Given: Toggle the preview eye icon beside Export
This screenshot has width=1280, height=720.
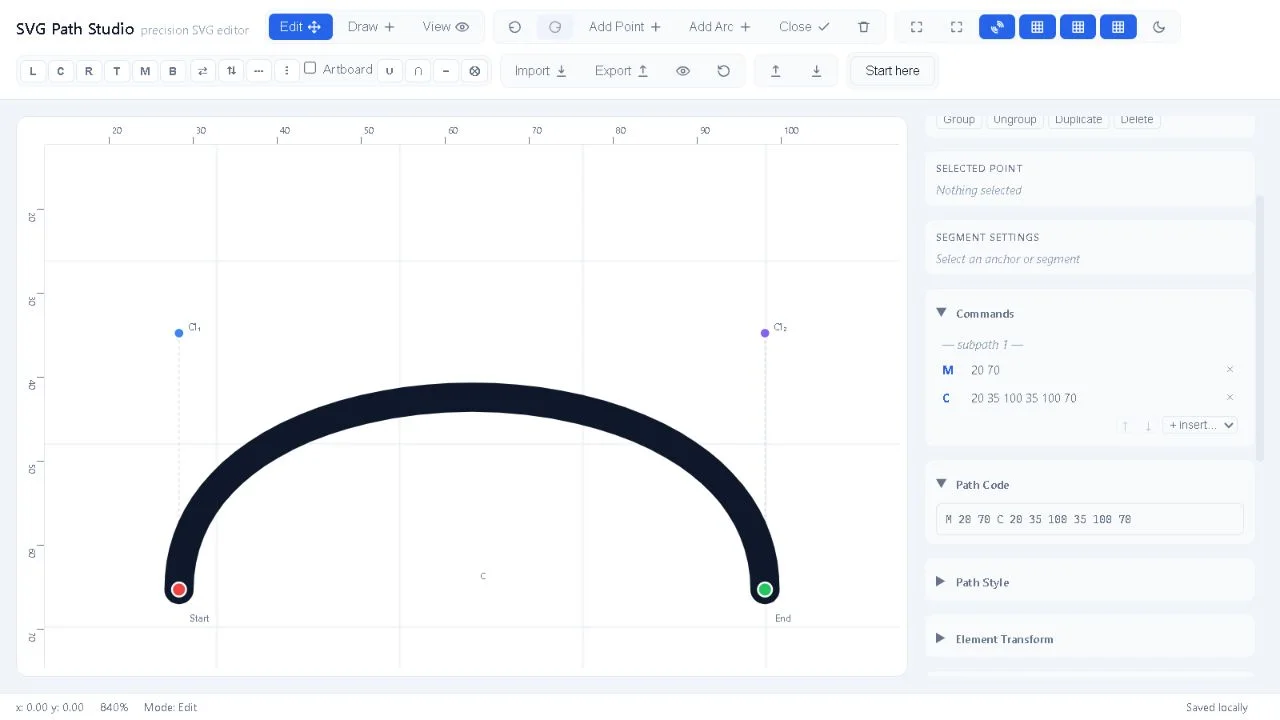Looking at the screenshot, I should pyautogui.click(x=683, y=71).
